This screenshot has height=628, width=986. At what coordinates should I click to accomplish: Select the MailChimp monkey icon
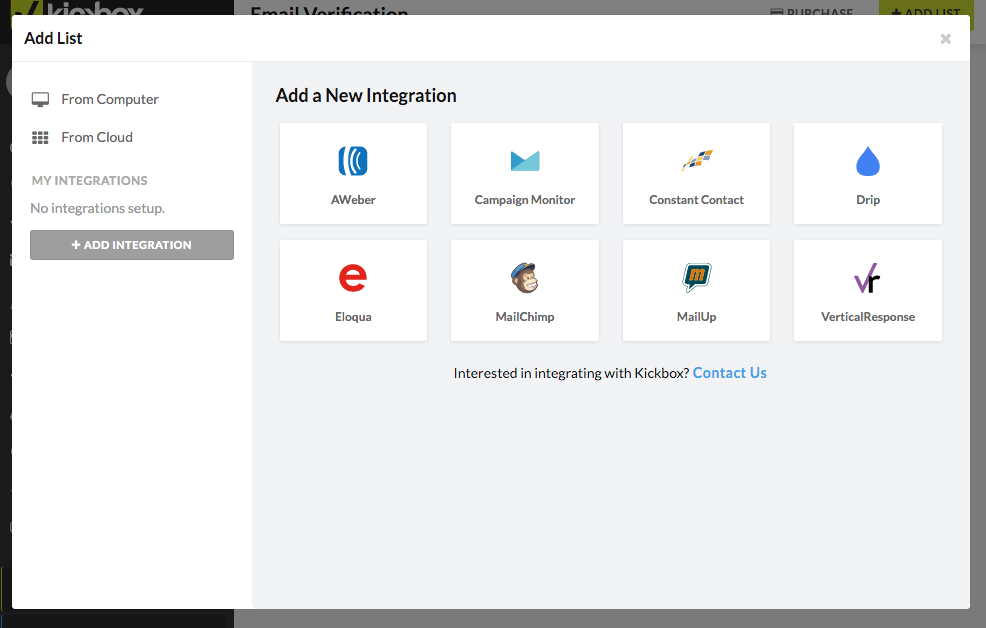(x=524, y=277)
